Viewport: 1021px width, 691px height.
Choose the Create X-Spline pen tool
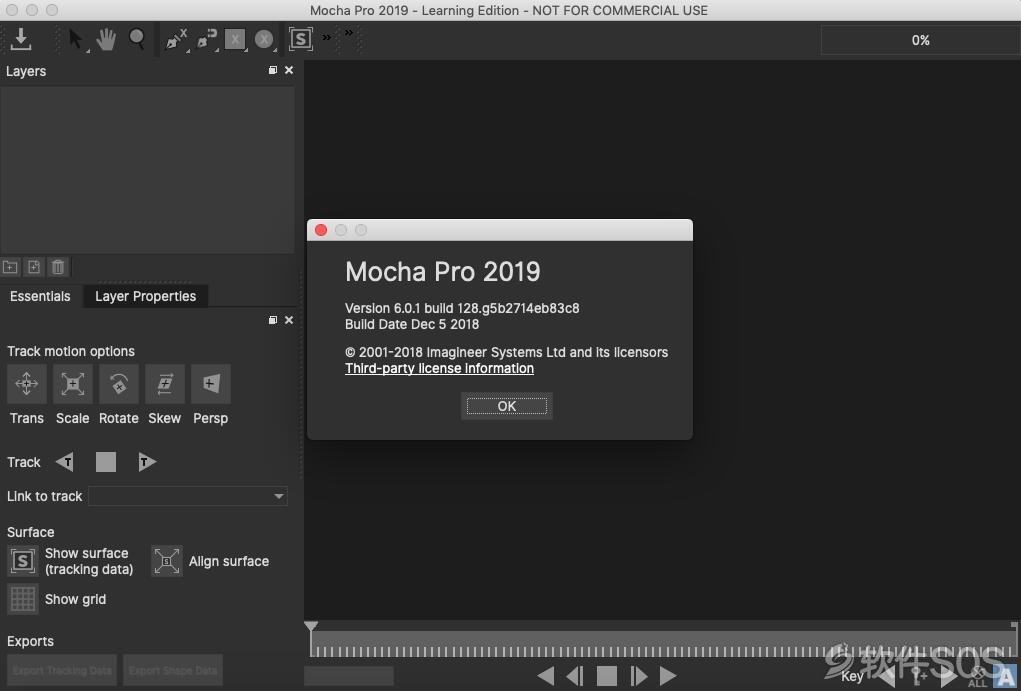pos(176,40)
